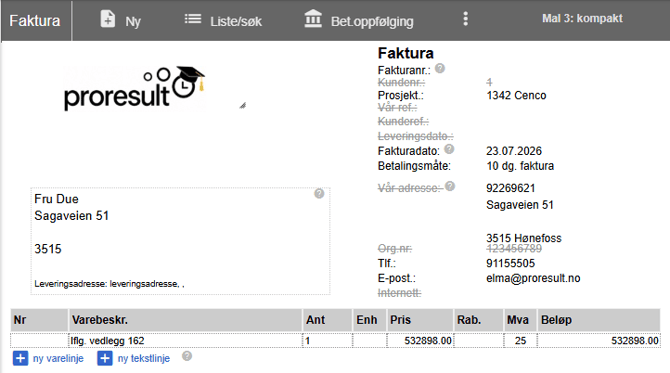
Task: Click the logo resize handle corner
Action: 242,105
